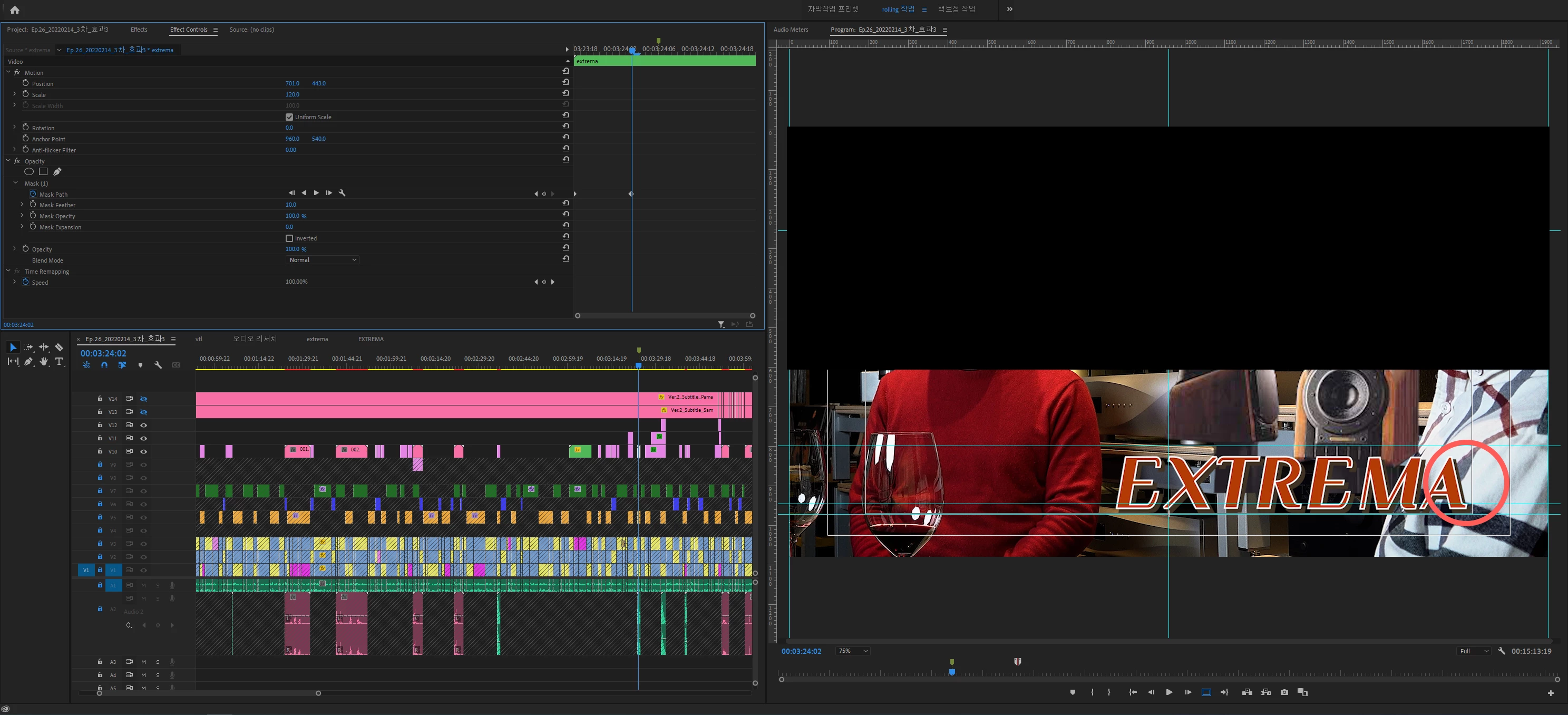This screenshot has height=715, width=1568.
Task: Open the Blend Mode Normal dropdown
Action: pos(322,260)
